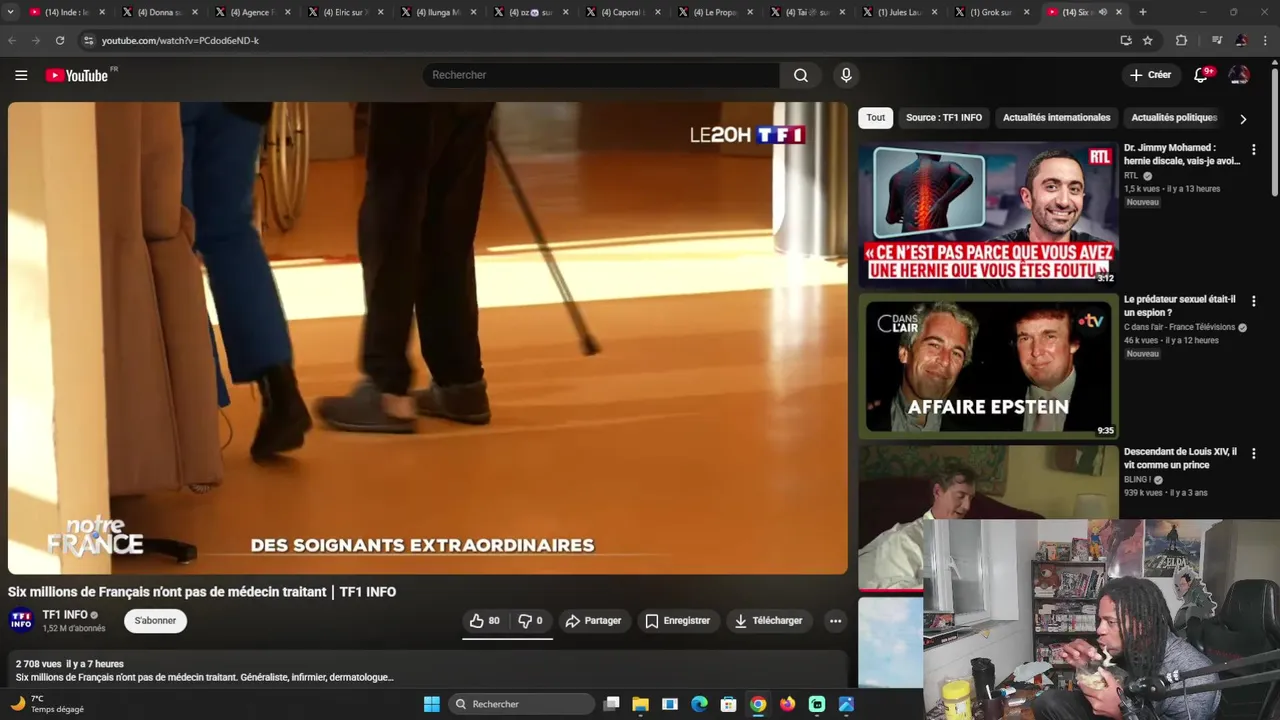The width and height of the screenshot is (1280, 720).
Task: Select Actualités internationales chip
Action: coord(1057,118)
